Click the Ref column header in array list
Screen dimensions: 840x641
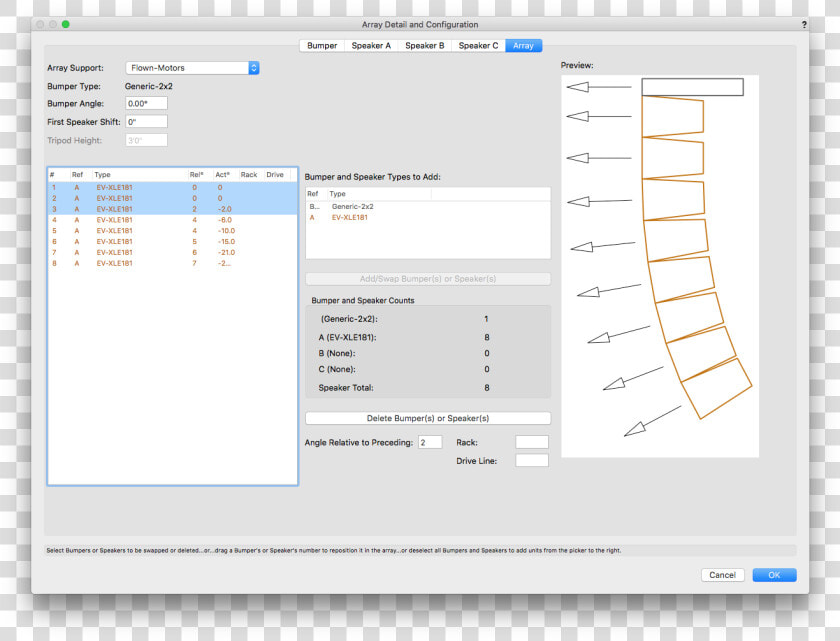tap(80, 175)
